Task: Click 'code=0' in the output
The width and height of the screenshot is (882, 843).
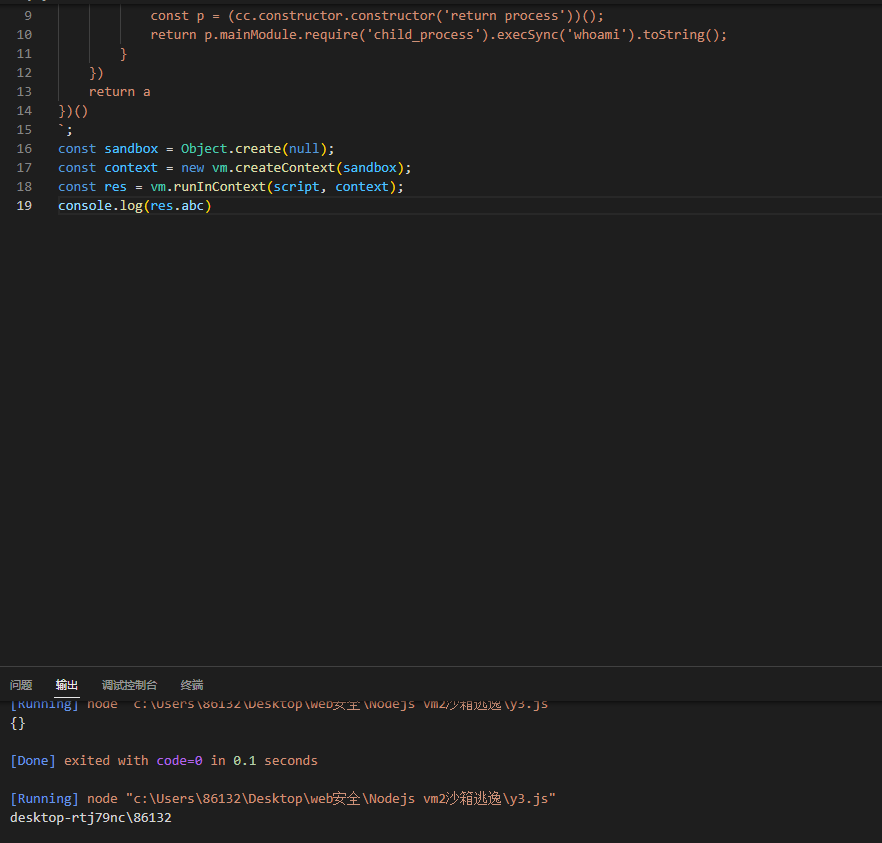Action: (179, 761)
